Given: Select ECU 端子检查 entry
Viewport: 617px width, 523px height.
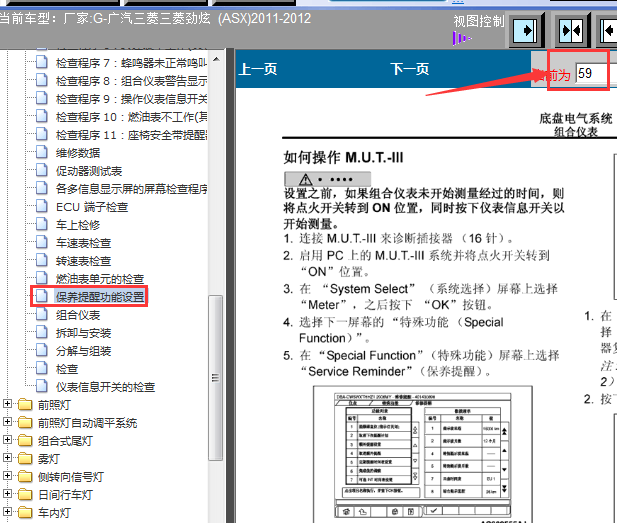Looking at the screenshot, I should tap(92, 207).
